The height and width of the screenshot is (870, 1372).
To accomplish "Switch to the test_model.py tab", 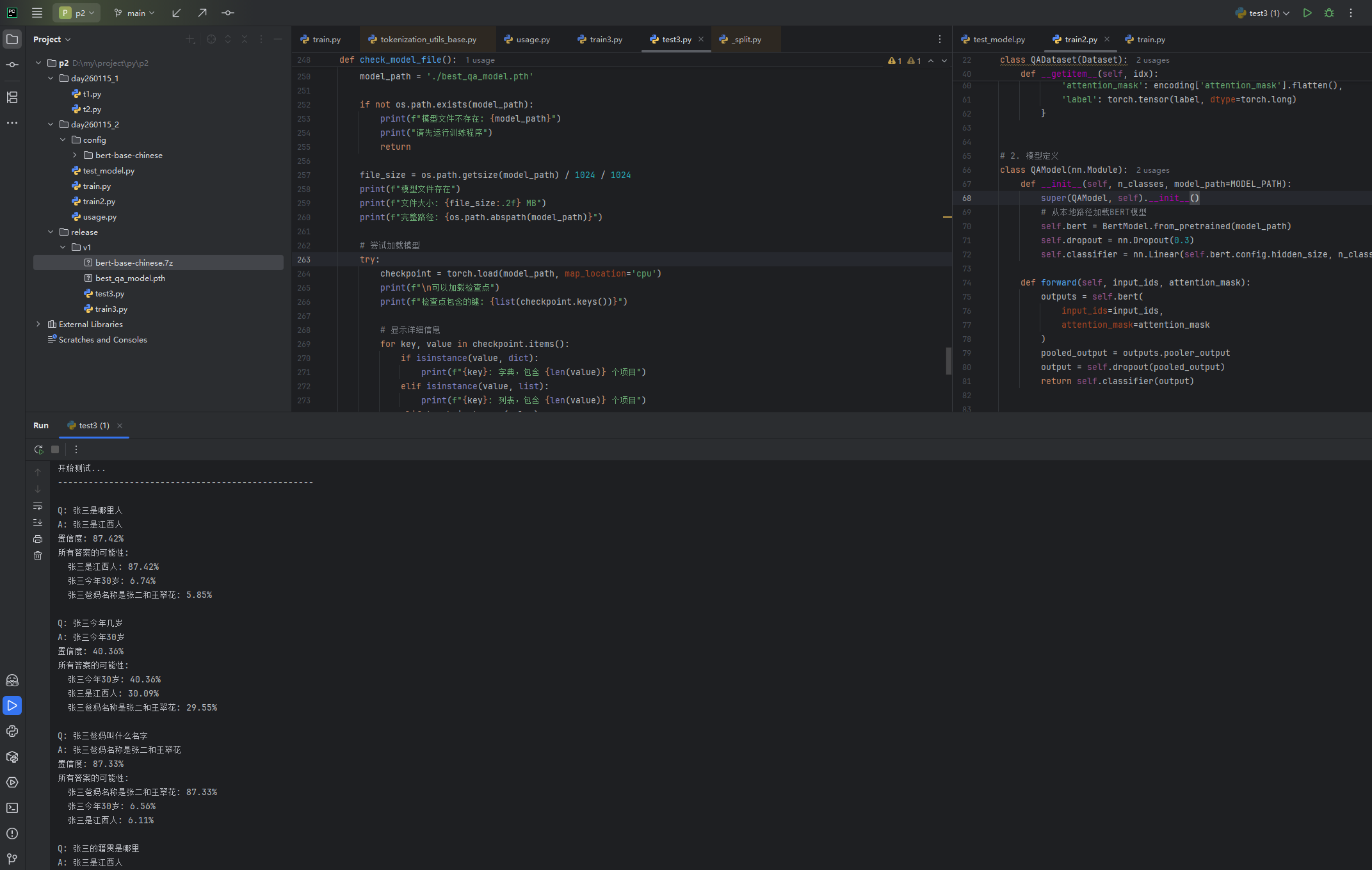I will tap(998, 40).
